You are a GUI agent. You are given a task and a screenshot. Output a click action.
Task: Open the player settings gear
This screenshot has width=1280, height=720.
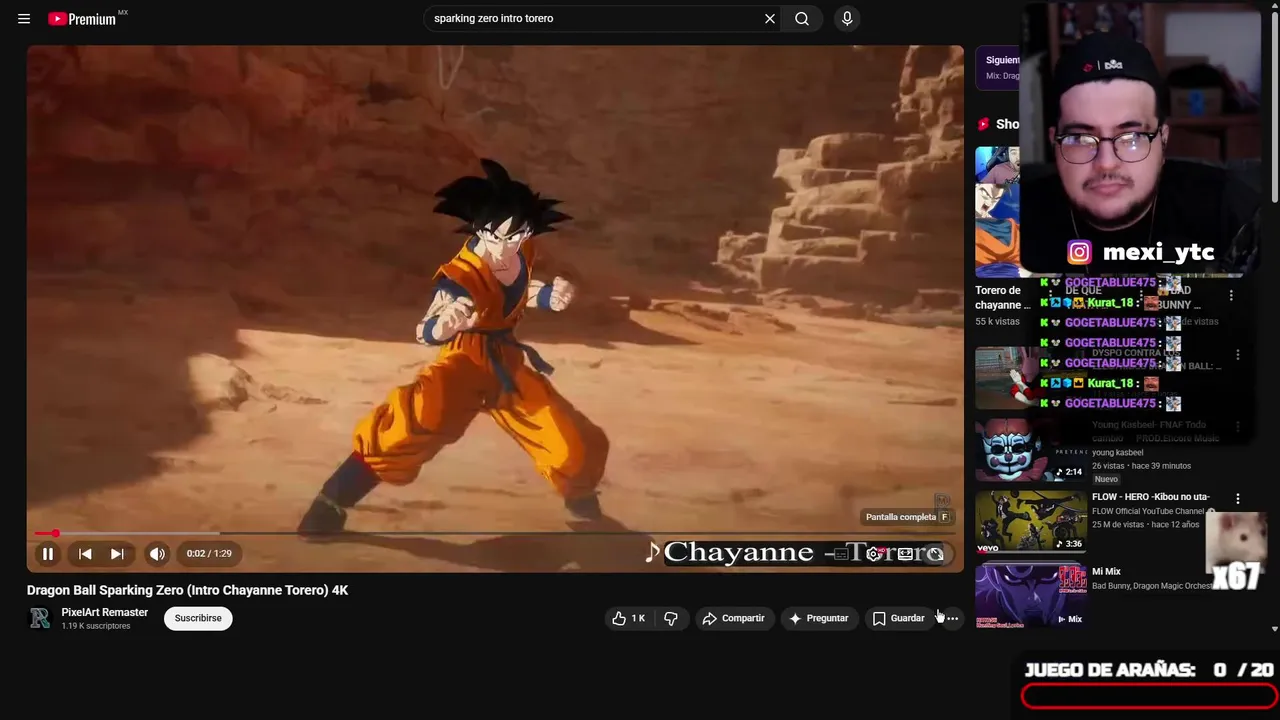point(873,554)
